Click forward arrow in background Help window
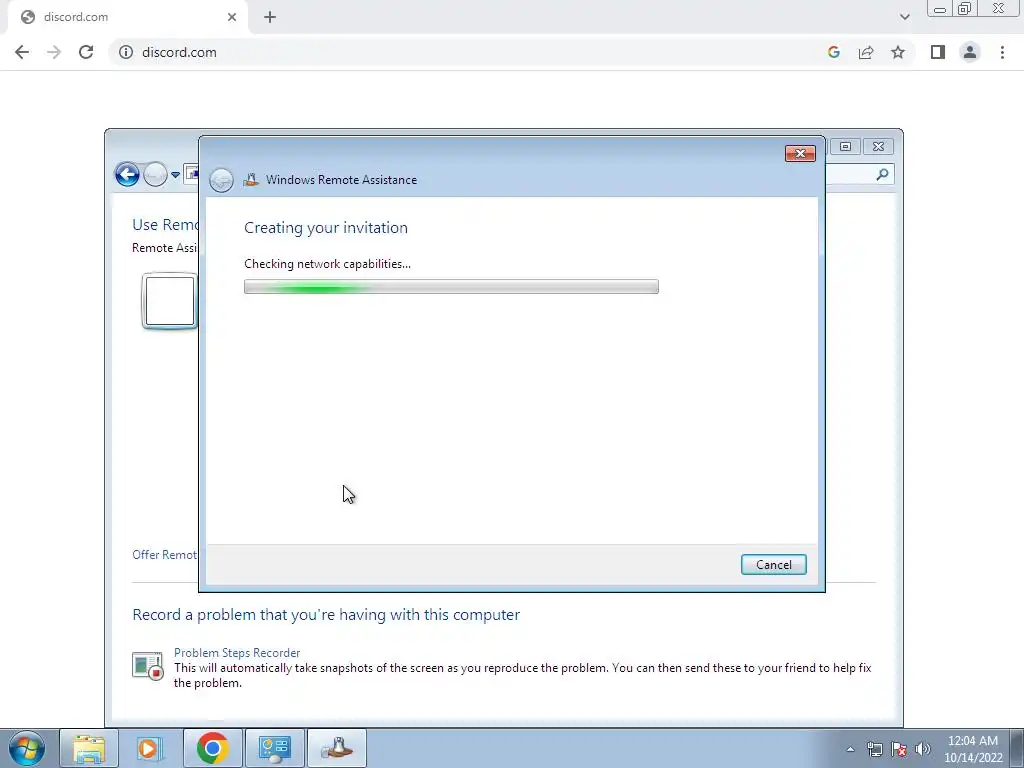Viewport: 1024px width, 768px height. point(155,174)
